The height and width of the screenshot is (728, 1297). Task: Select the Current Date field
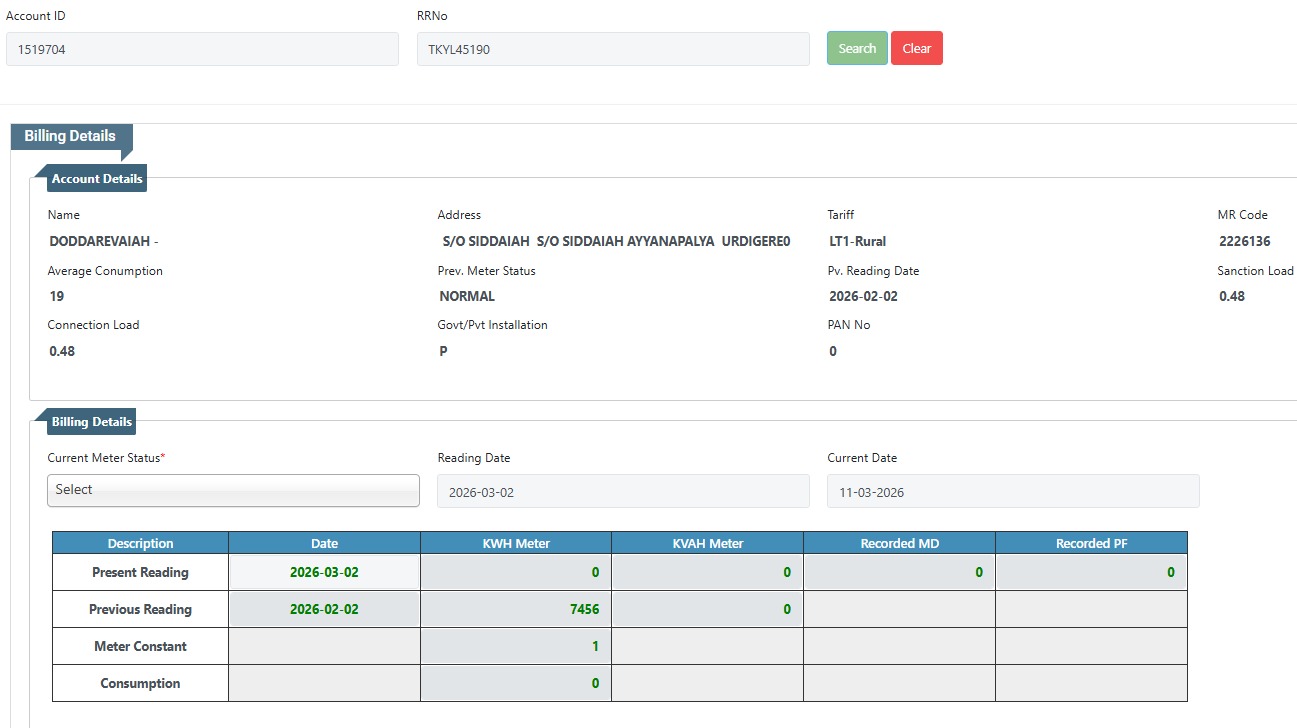coord(1012,491)
